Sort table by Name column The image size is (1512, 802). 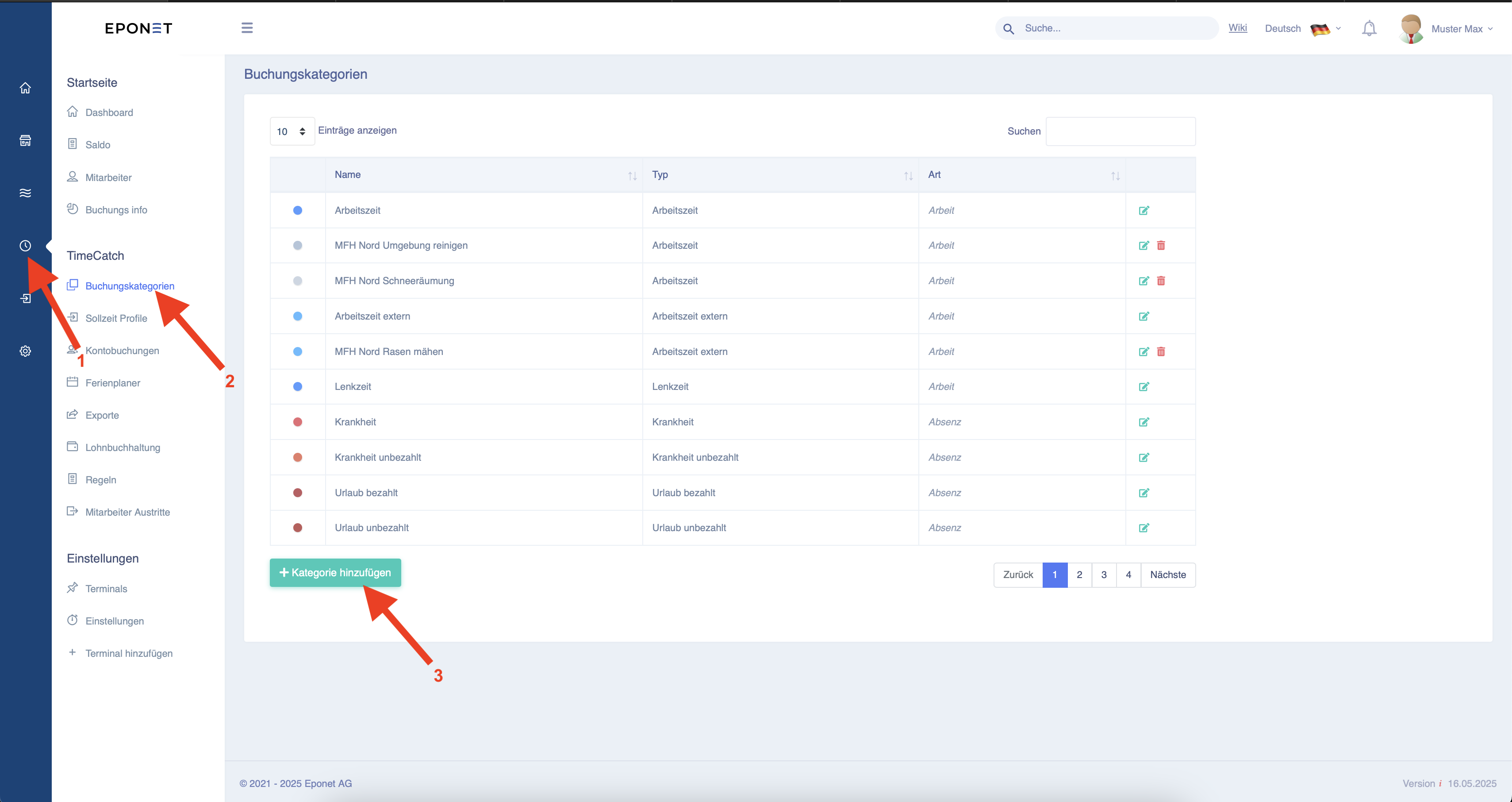click(x=484, y=174)
